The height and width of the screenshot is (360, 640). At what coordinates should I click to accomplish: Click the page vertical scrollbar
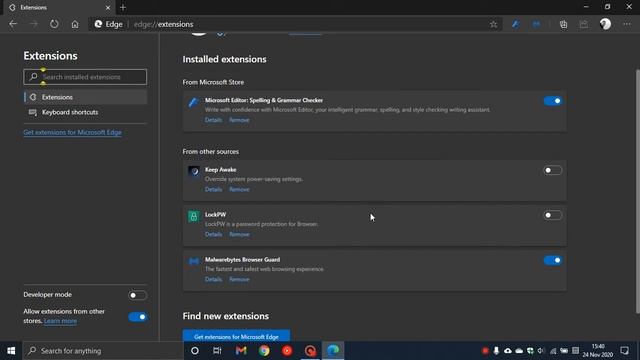pos(638,192)
